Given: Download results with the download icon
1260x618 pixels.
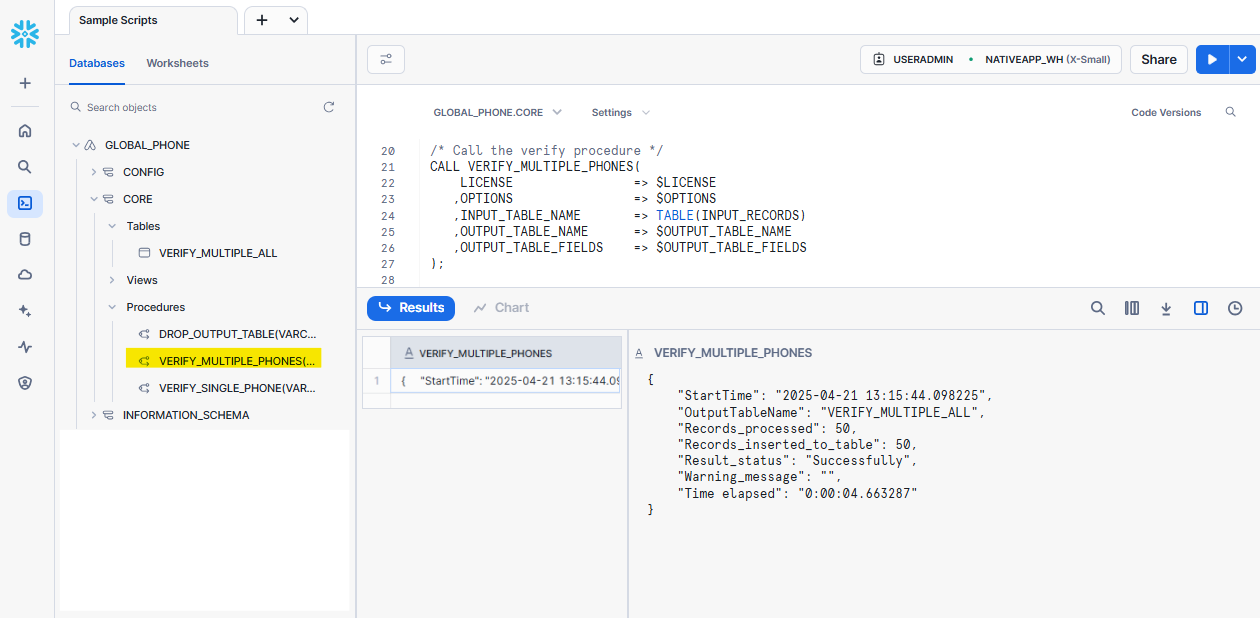Looking at the screenshot, I should click(x=1166, y=308).
